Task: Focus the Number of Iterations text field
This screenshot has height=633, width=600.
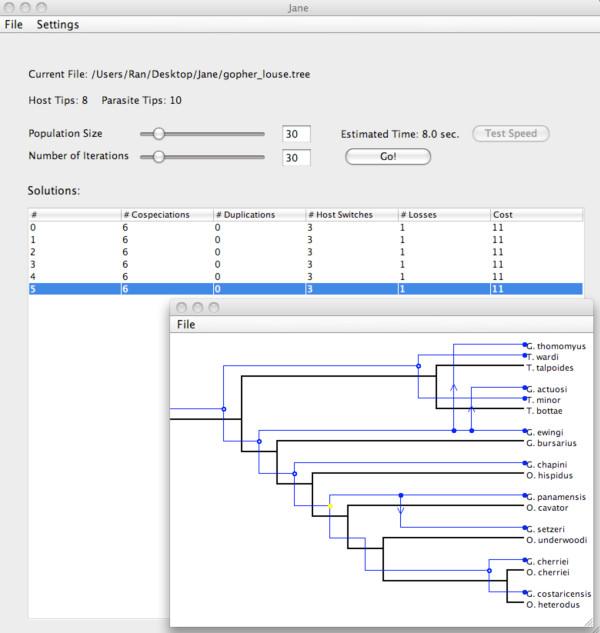Action: coord(296,157)
